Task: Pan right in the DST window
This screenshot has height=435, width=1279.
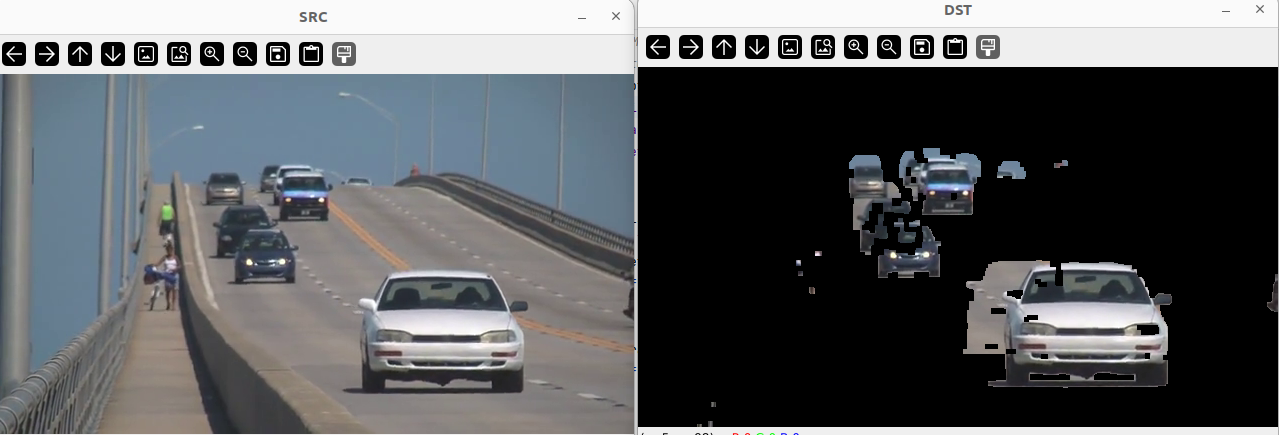Action: [691, 47]
